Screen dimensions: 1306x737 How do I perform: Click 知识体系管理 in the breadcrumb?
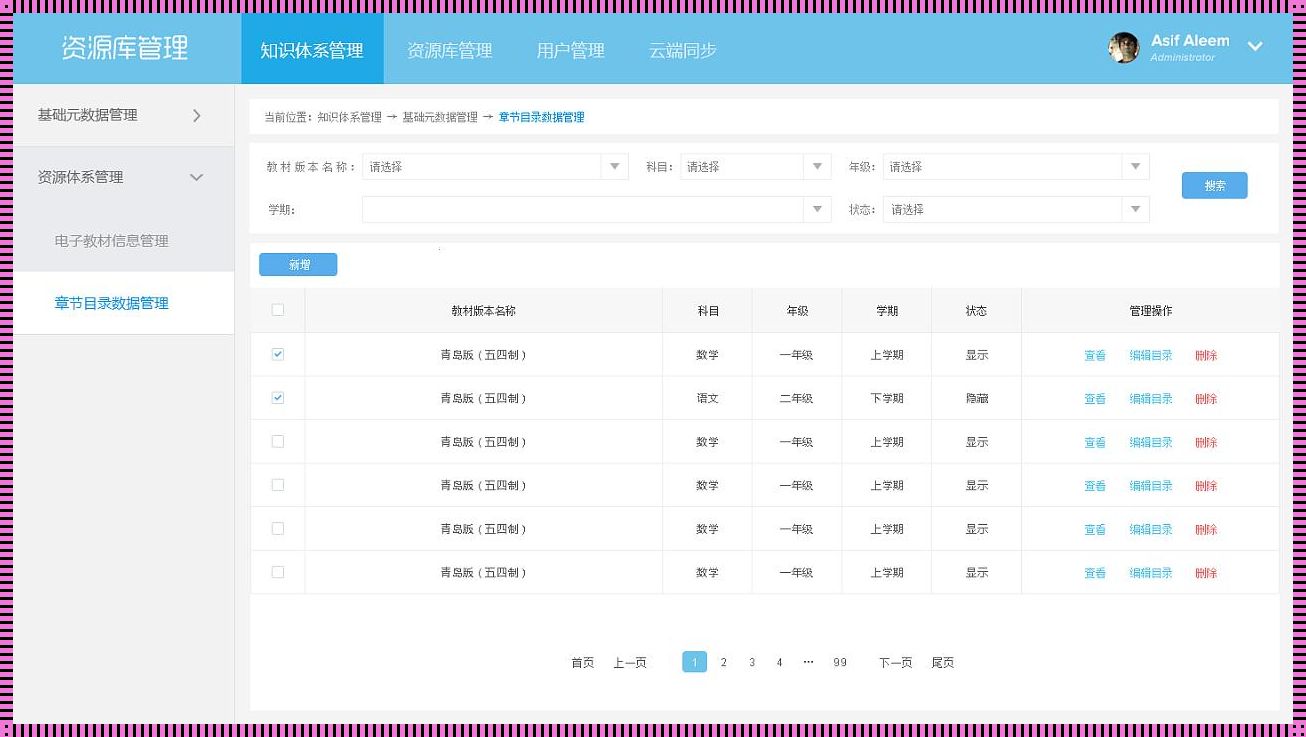[350, 117]
